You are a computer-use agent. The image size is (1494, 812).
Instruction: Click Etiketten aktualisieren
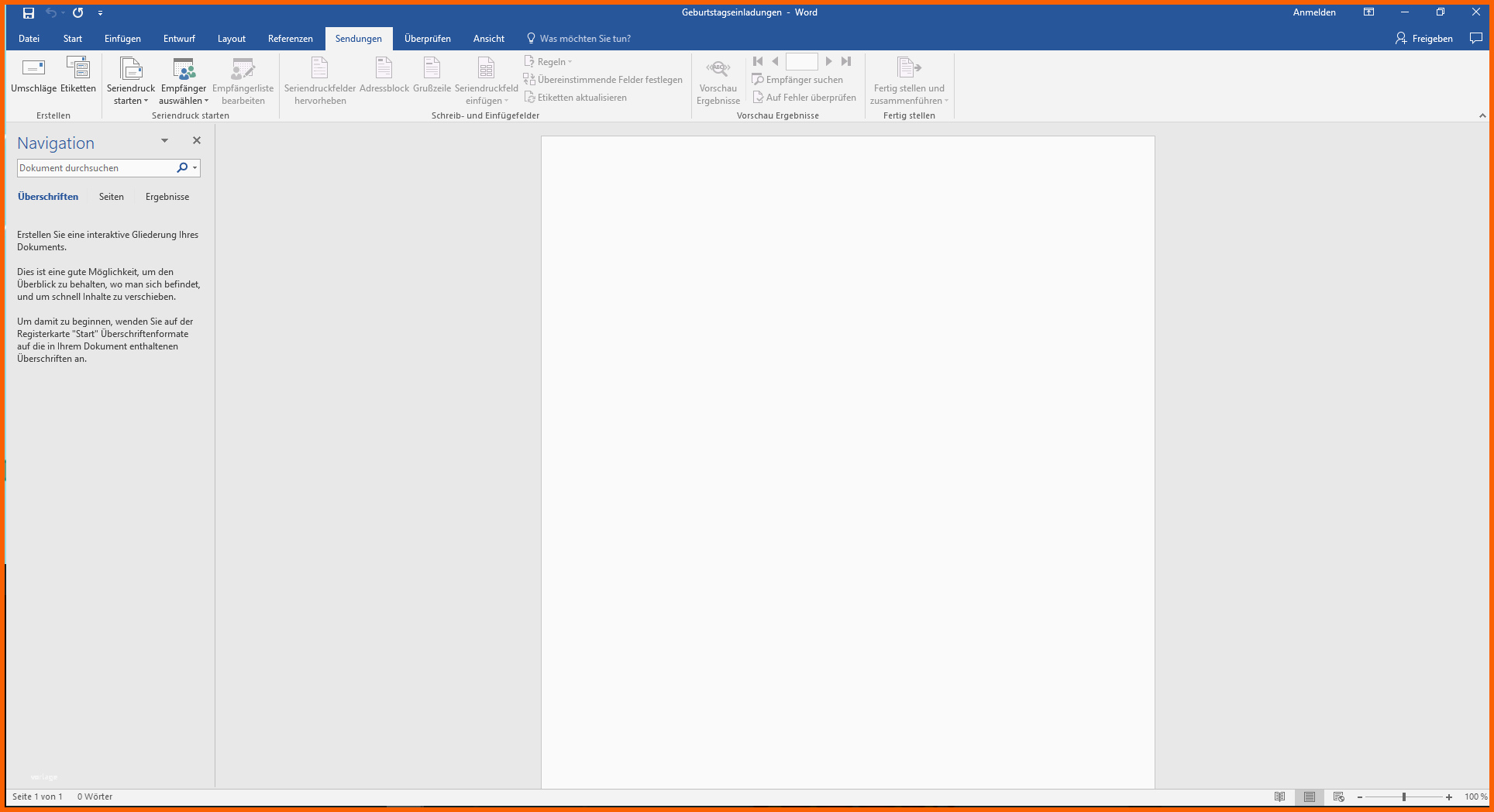[x=575, y=98]
